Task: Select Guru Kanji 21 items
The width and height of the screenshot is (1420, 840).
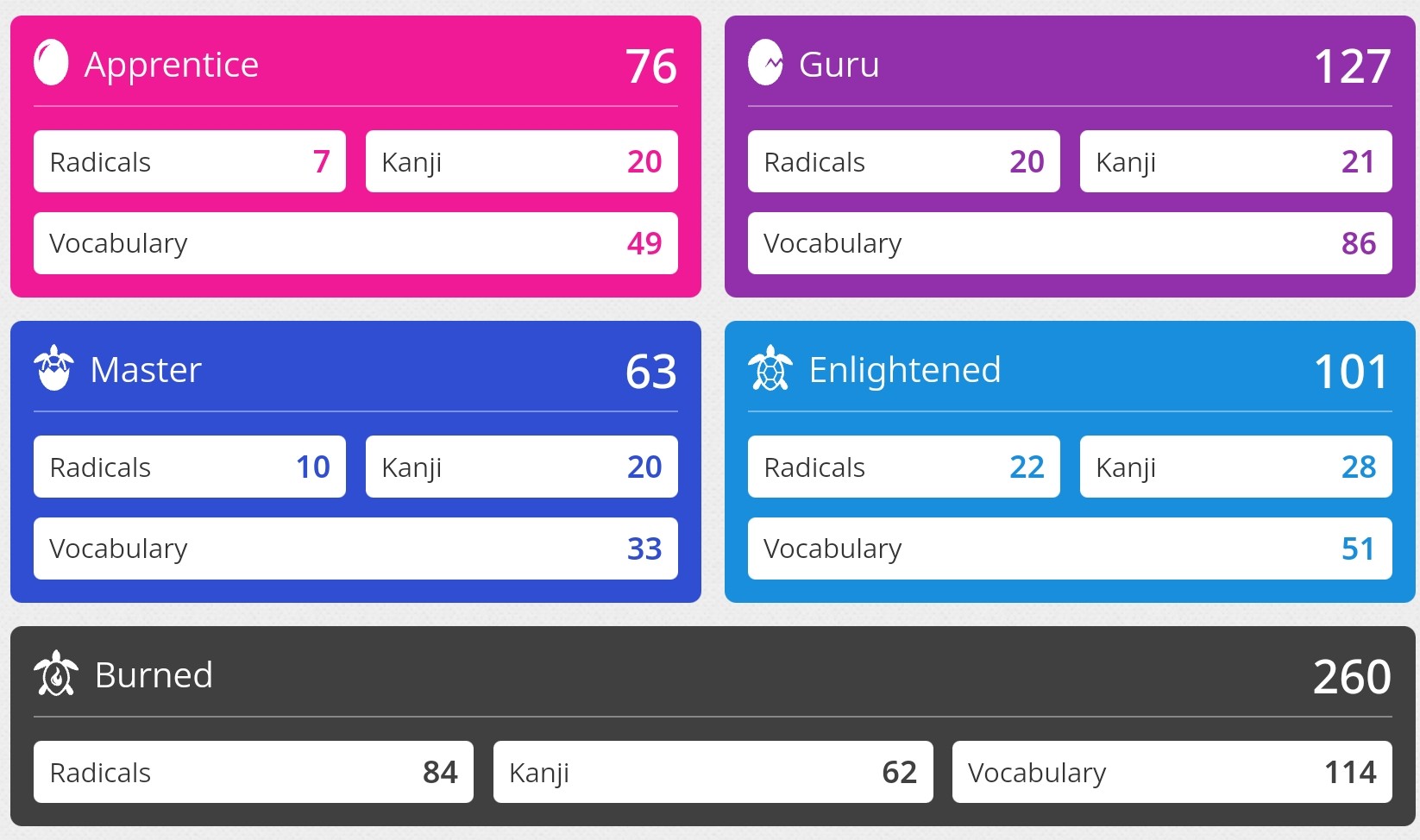Action: point(1236,161)
